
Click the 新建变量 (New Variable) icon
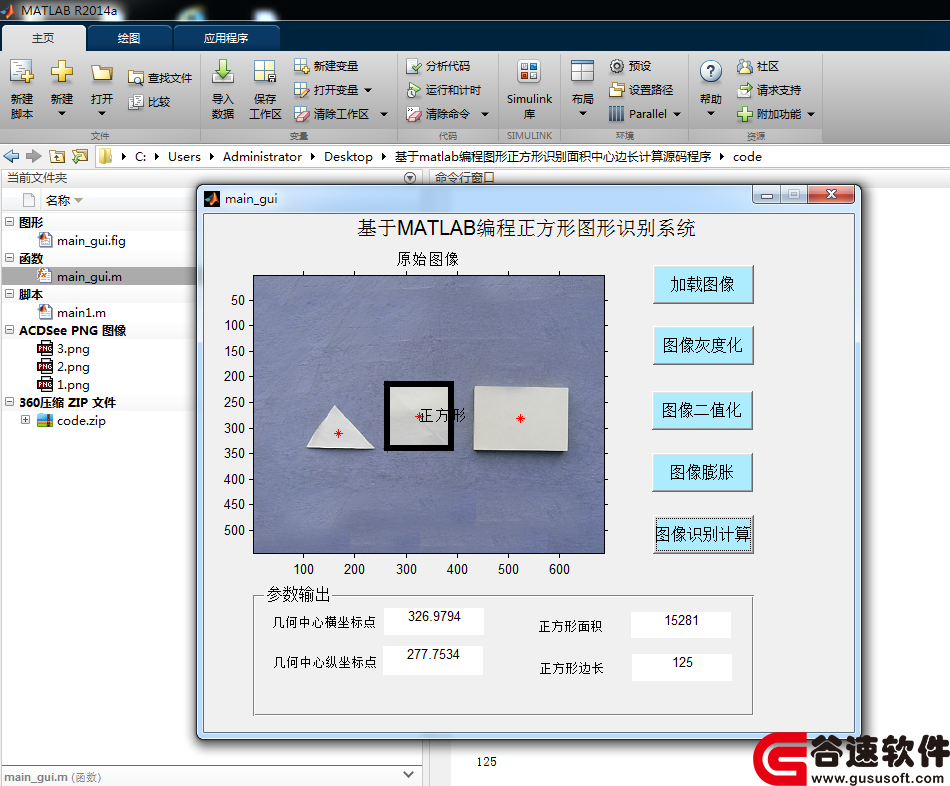[301, 65]
